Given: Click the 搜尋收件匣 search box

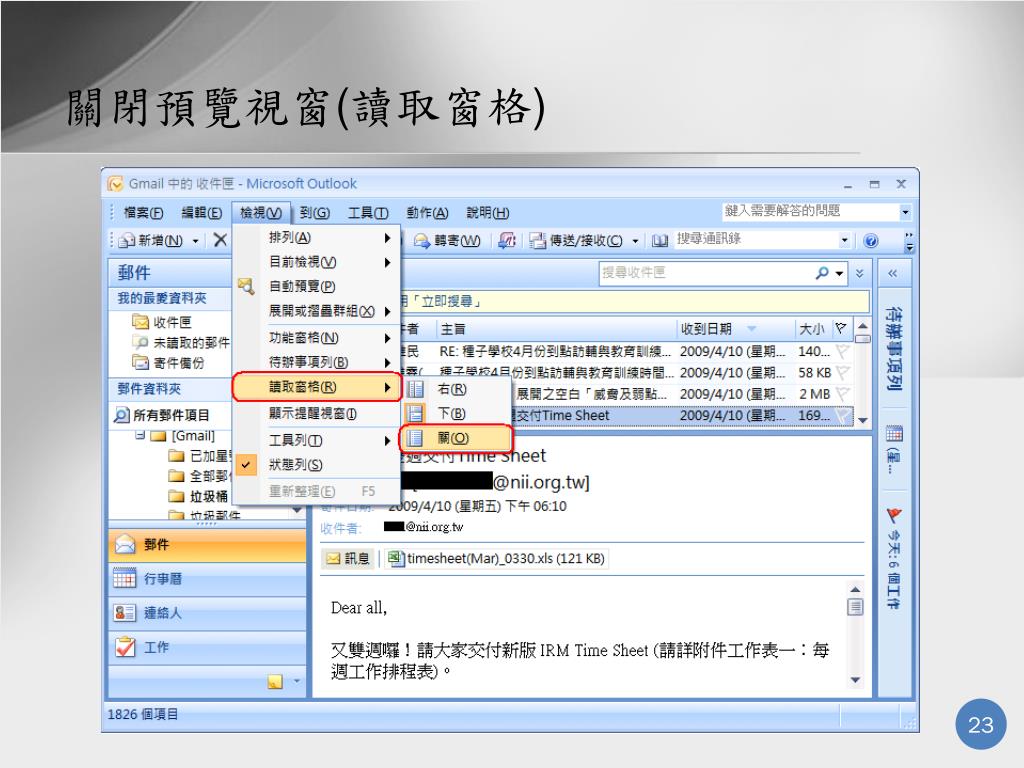Looking at the screenshot, I should [x=705, y=273].
